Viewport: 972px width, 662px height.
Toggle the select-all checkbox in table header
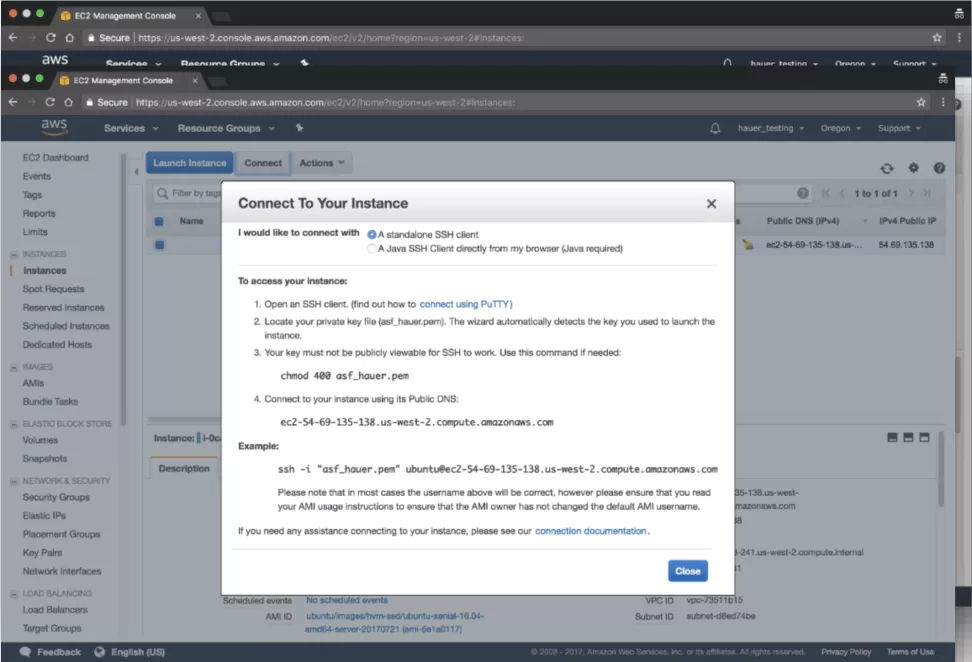point(159,221)
